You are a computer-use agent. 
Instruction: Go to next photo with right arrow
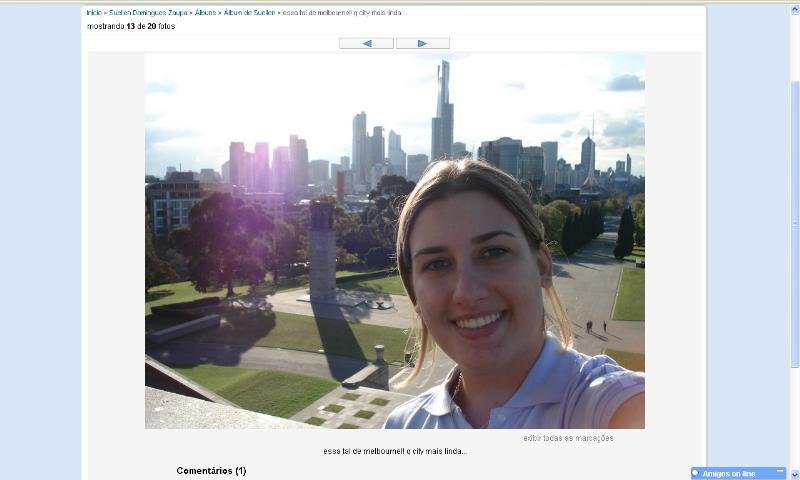[422, 43]
